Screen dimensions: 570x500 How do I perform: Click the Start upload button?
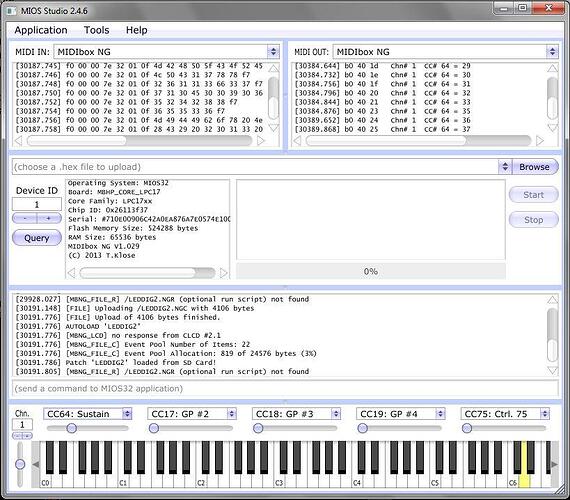(x=533, y=195)
